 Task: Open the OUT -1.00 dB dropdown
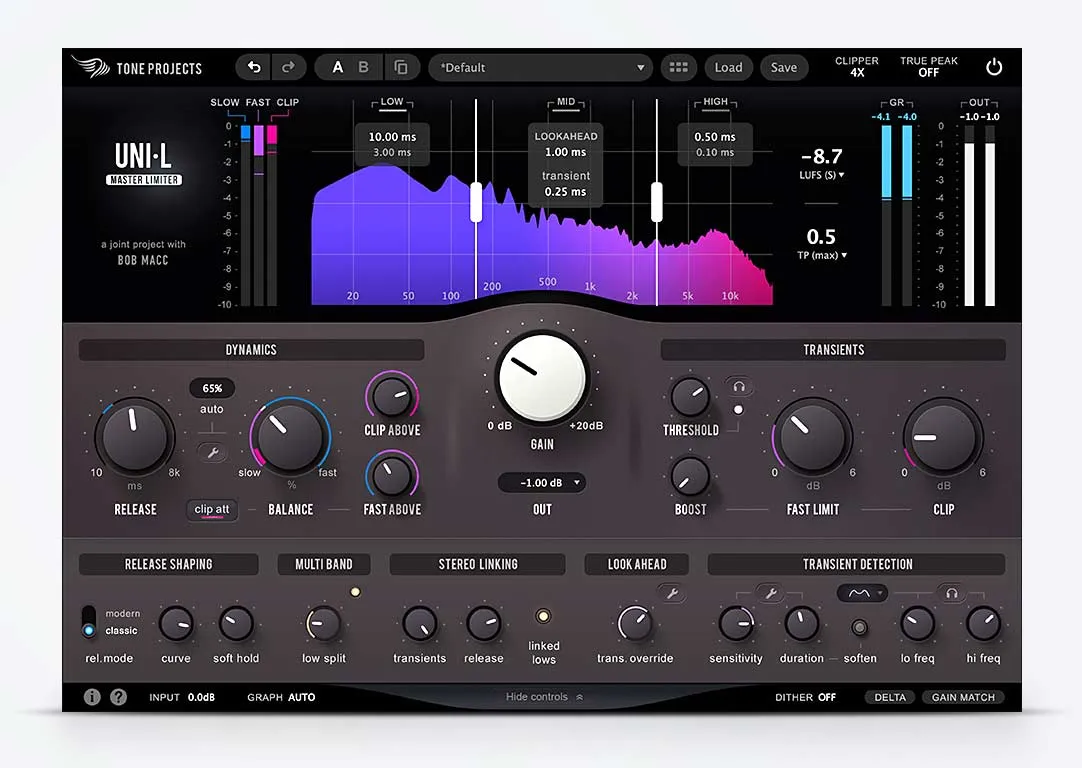coord(542,482)
